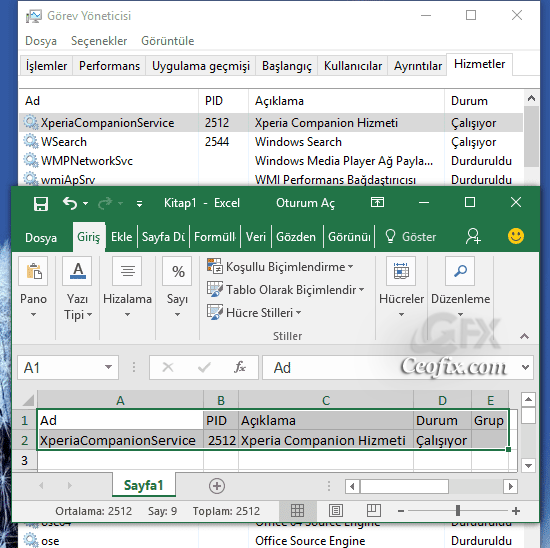Click the zoom slider handle
The width and height of the screenshot is (550, 548).
click(458, 511)
